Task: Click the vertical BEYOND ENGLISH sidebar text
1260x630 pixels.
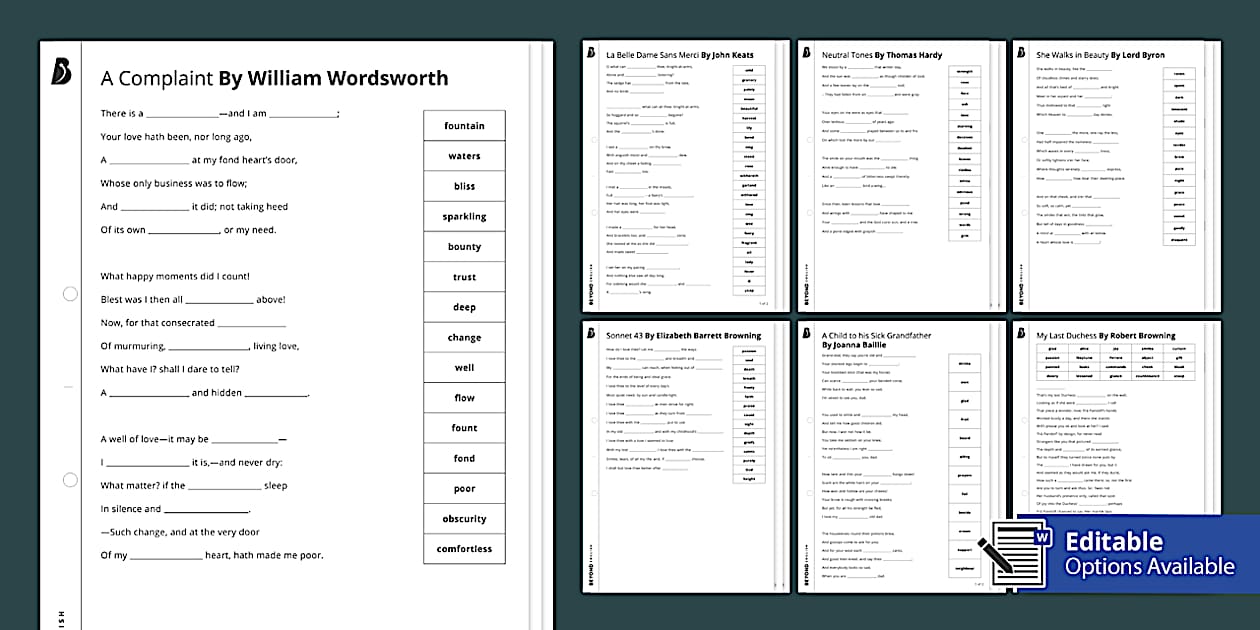Action: [x=62, y=615]
